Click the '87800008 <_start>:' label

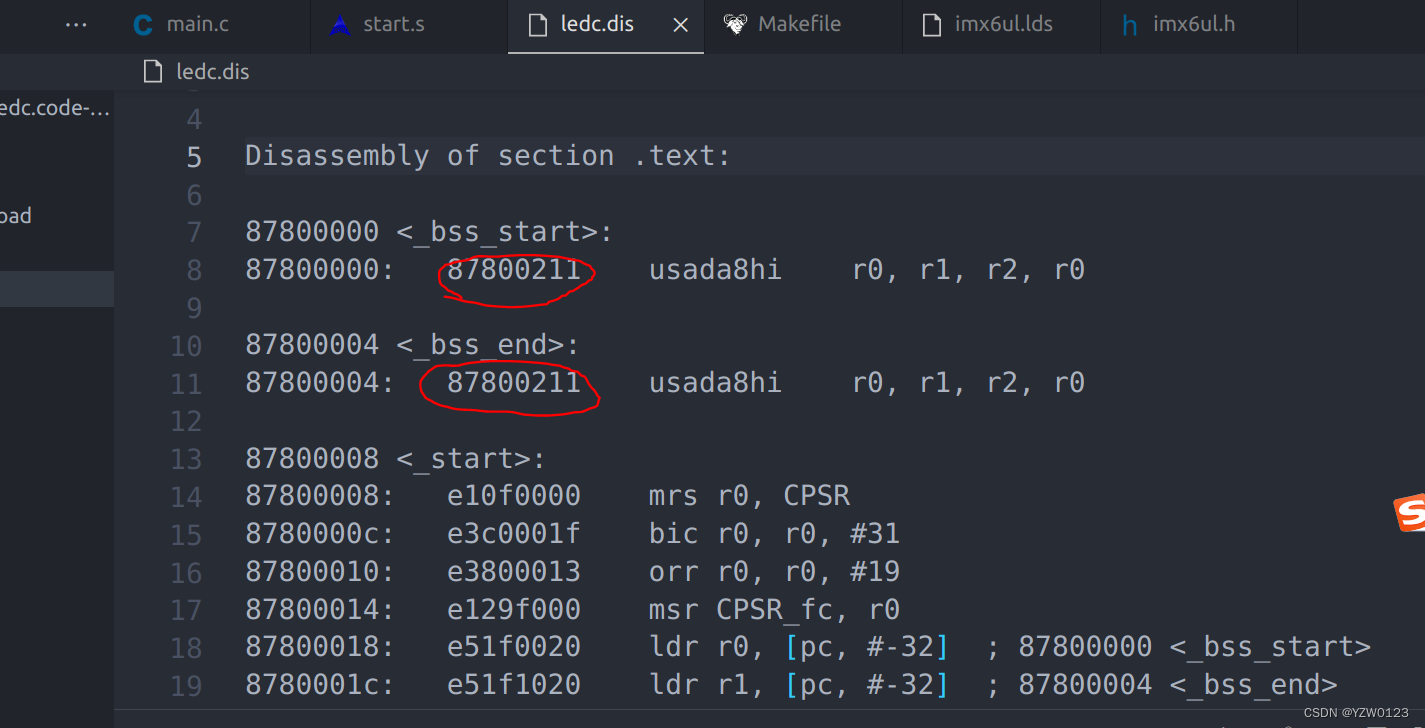click(395, 459)
